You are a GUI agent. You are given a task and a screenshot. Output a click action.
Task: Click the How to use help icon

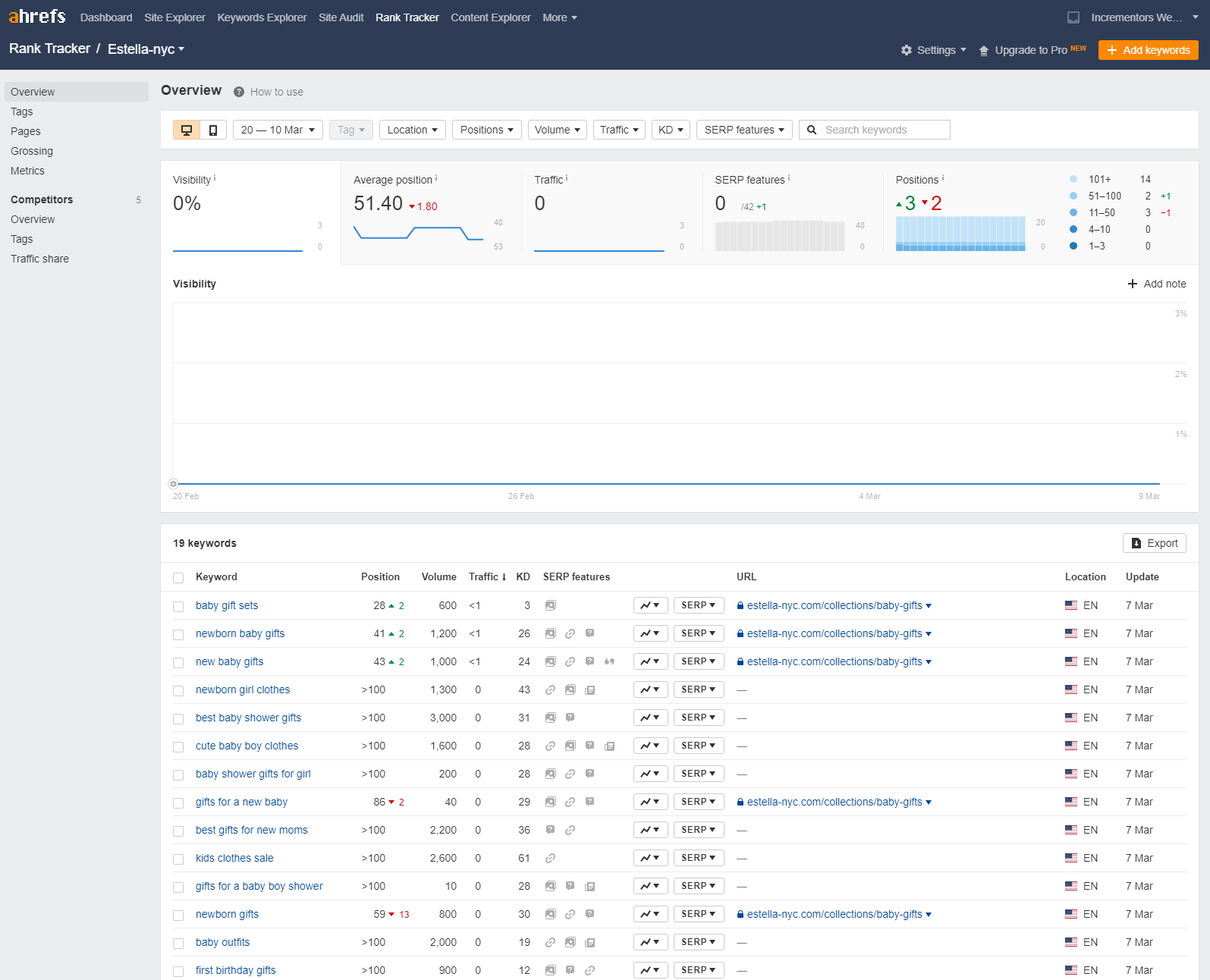point(239,92)
